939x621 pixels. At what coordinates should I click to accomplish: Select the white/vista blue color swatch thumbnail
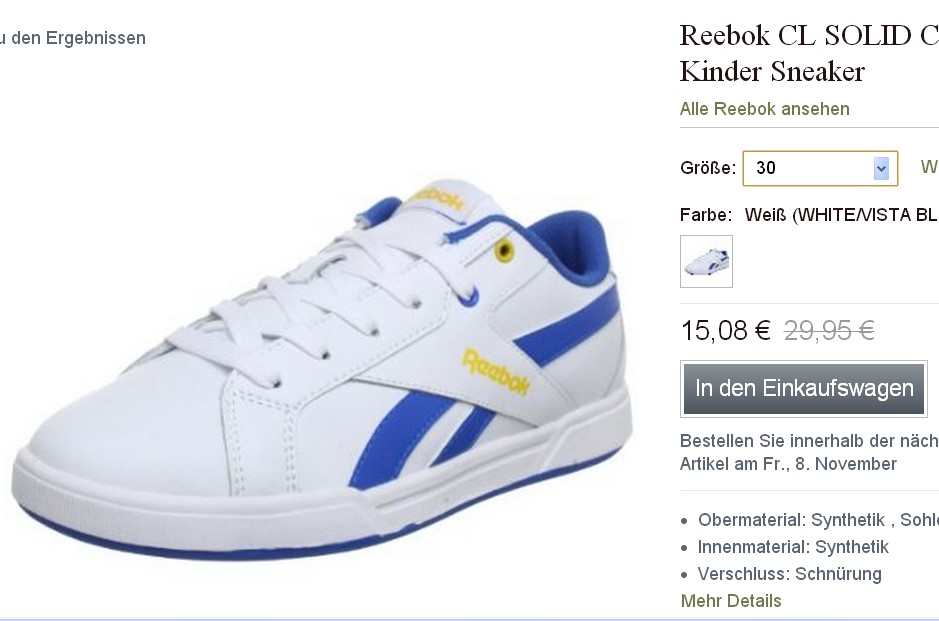(706, 262)
